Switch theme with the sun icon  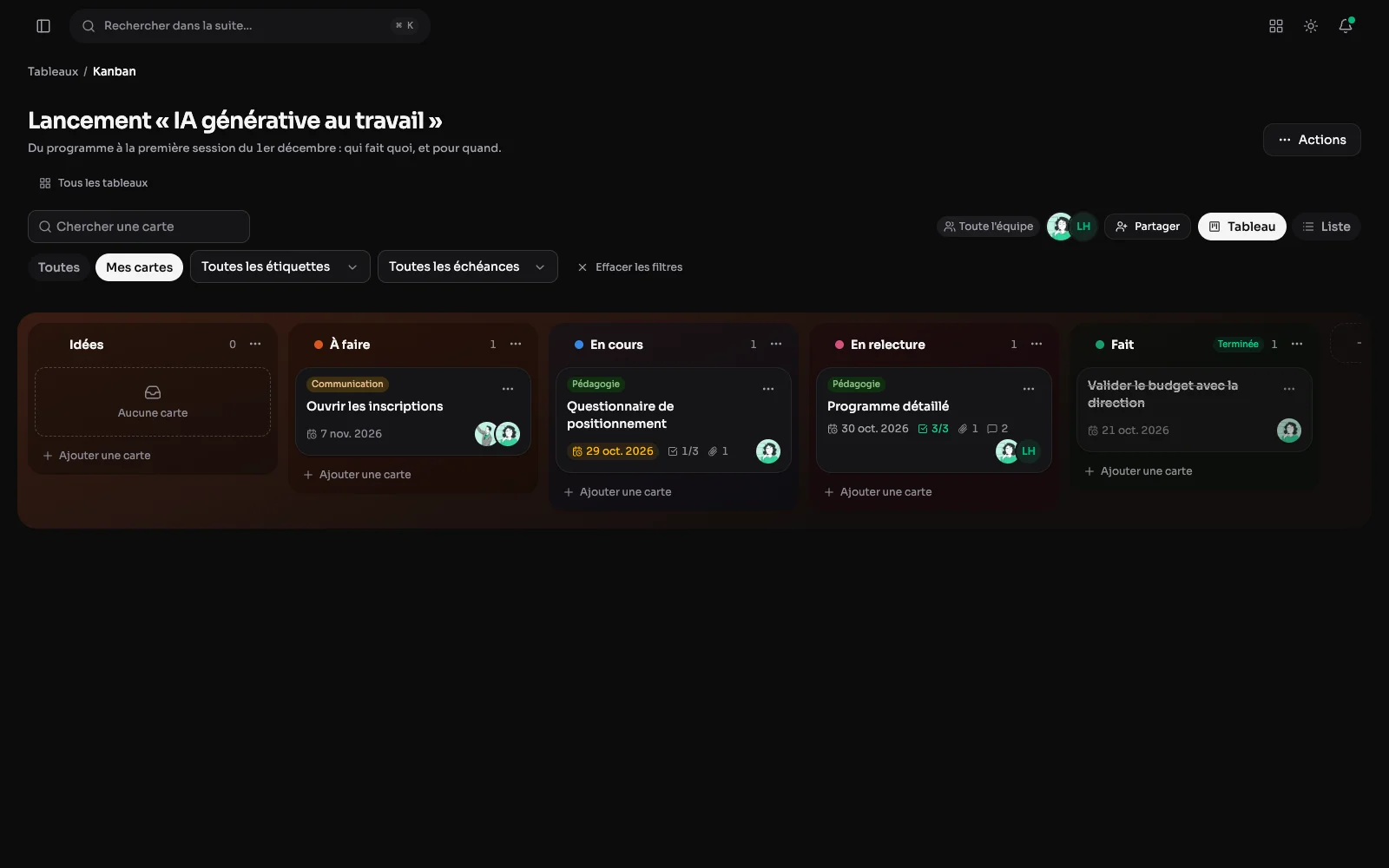(x=1311, y=26)
